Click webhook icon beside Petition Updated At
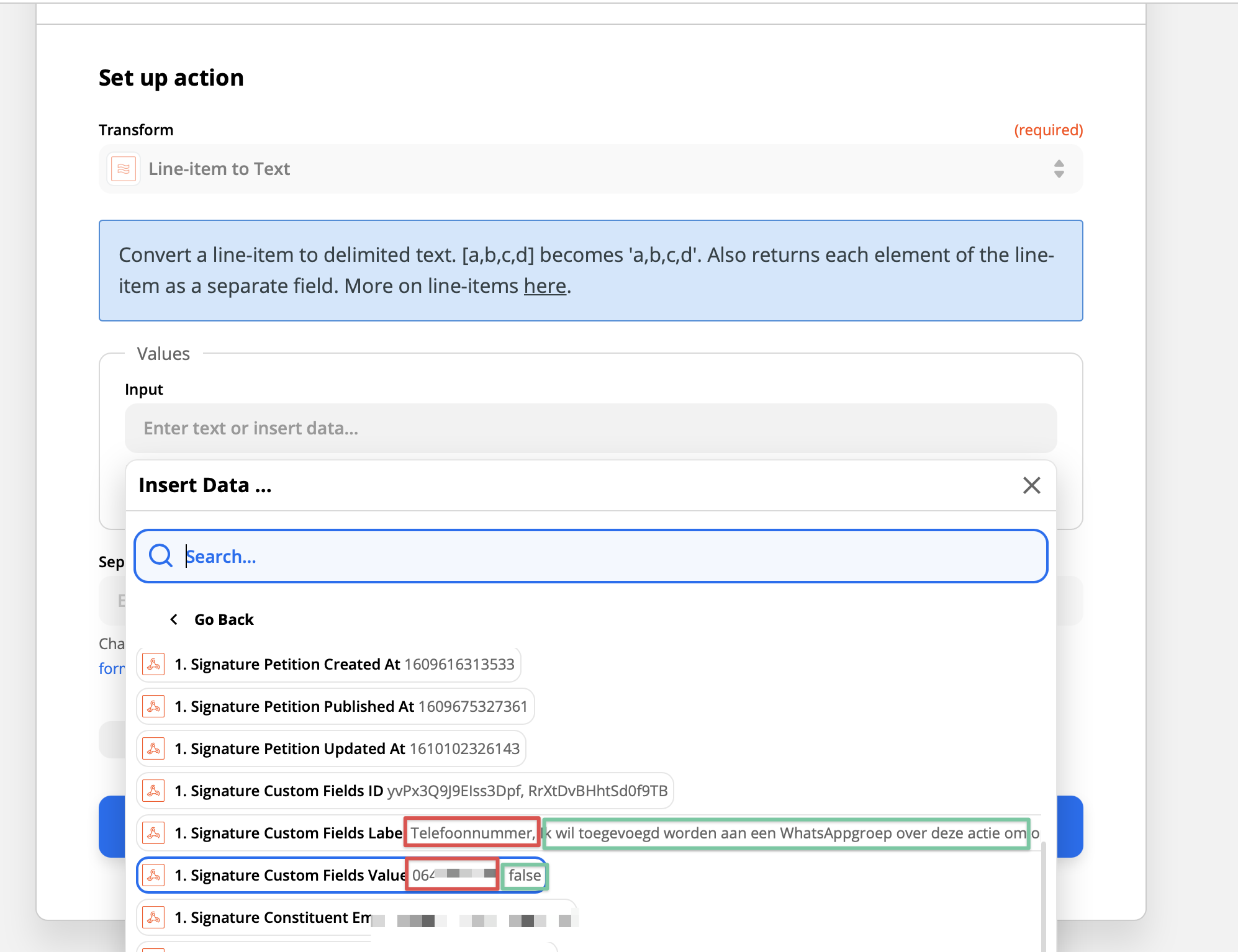Image resolution: width=1238 pixels, height=952 pixels. (x=153, y=748)
